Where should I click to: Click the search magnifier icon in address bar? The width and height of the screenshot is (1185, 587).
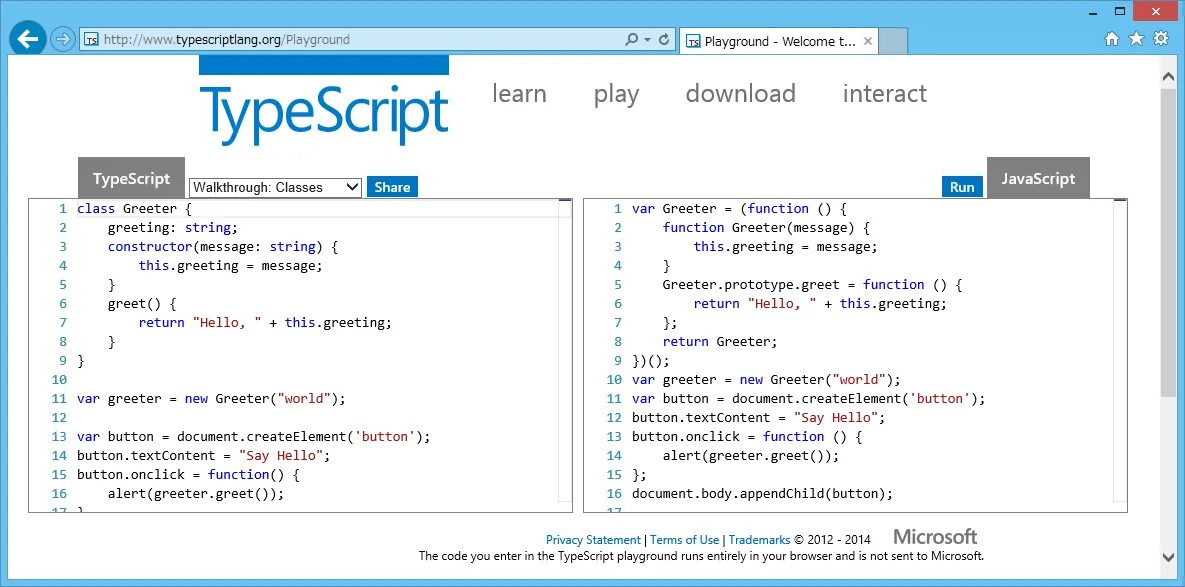(632, 39)
